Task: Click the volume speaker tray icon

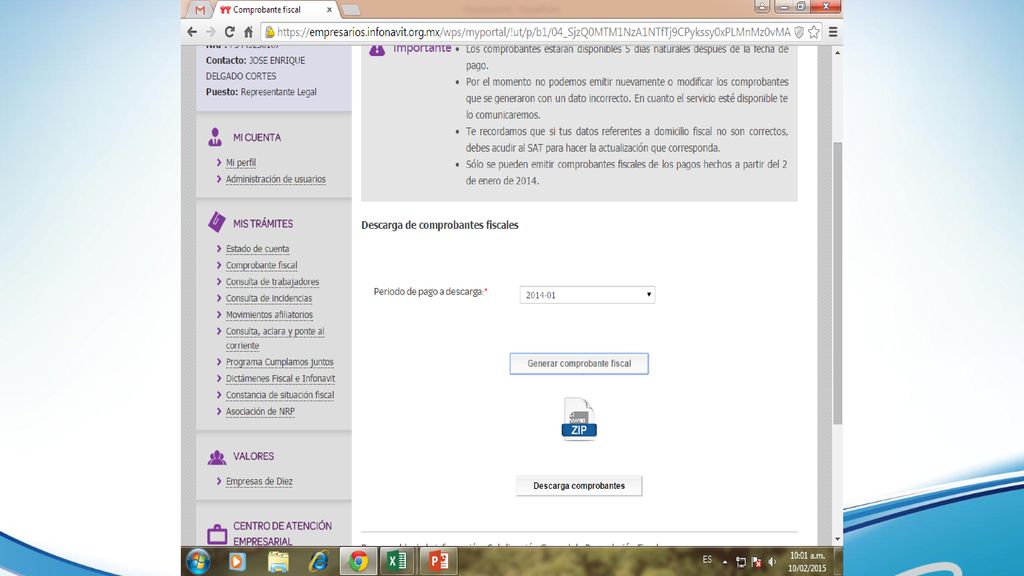Action: (x=772, y=562)
